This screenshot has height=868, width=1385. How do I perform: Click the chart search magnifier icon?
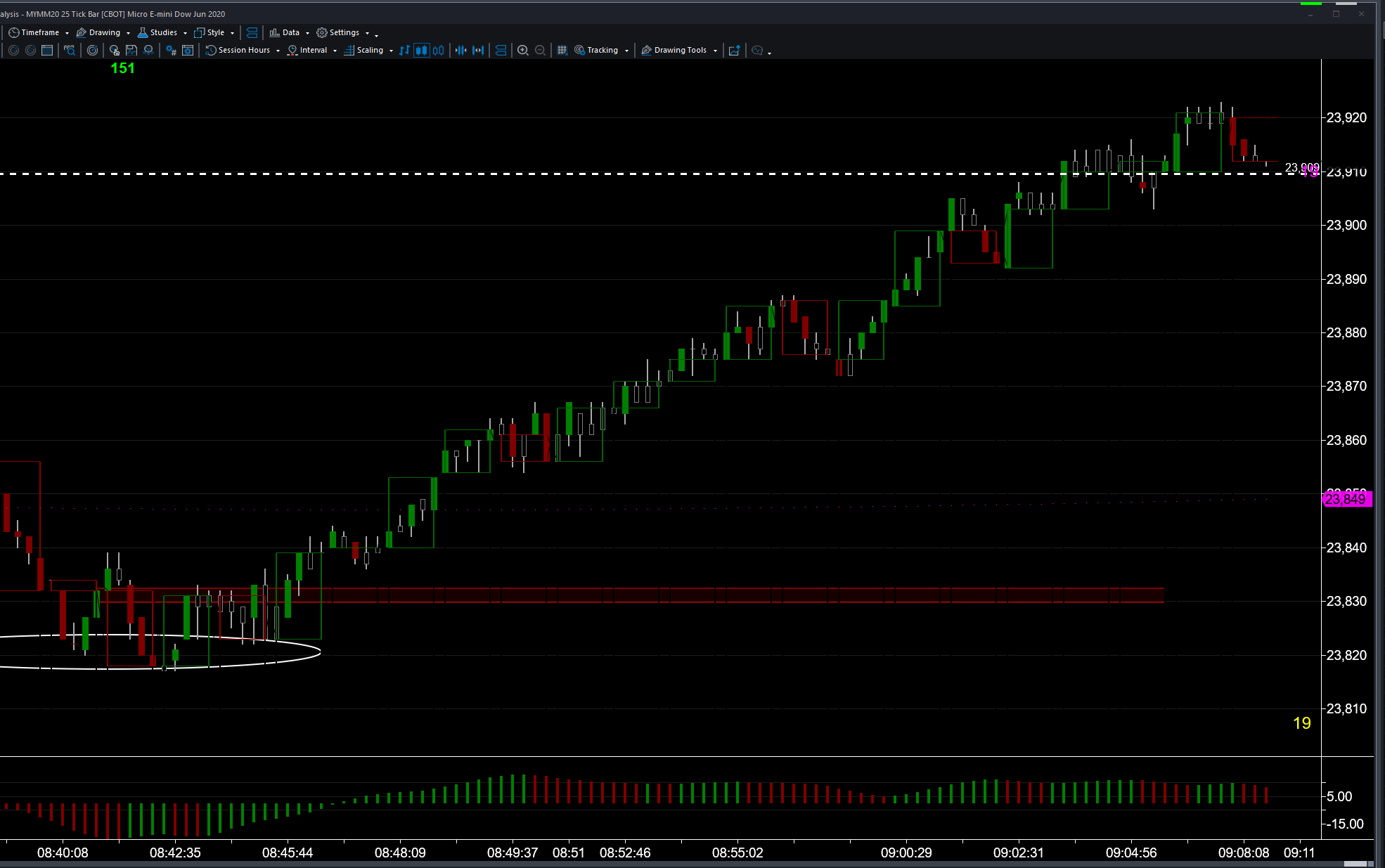click(x=70, y=50)
